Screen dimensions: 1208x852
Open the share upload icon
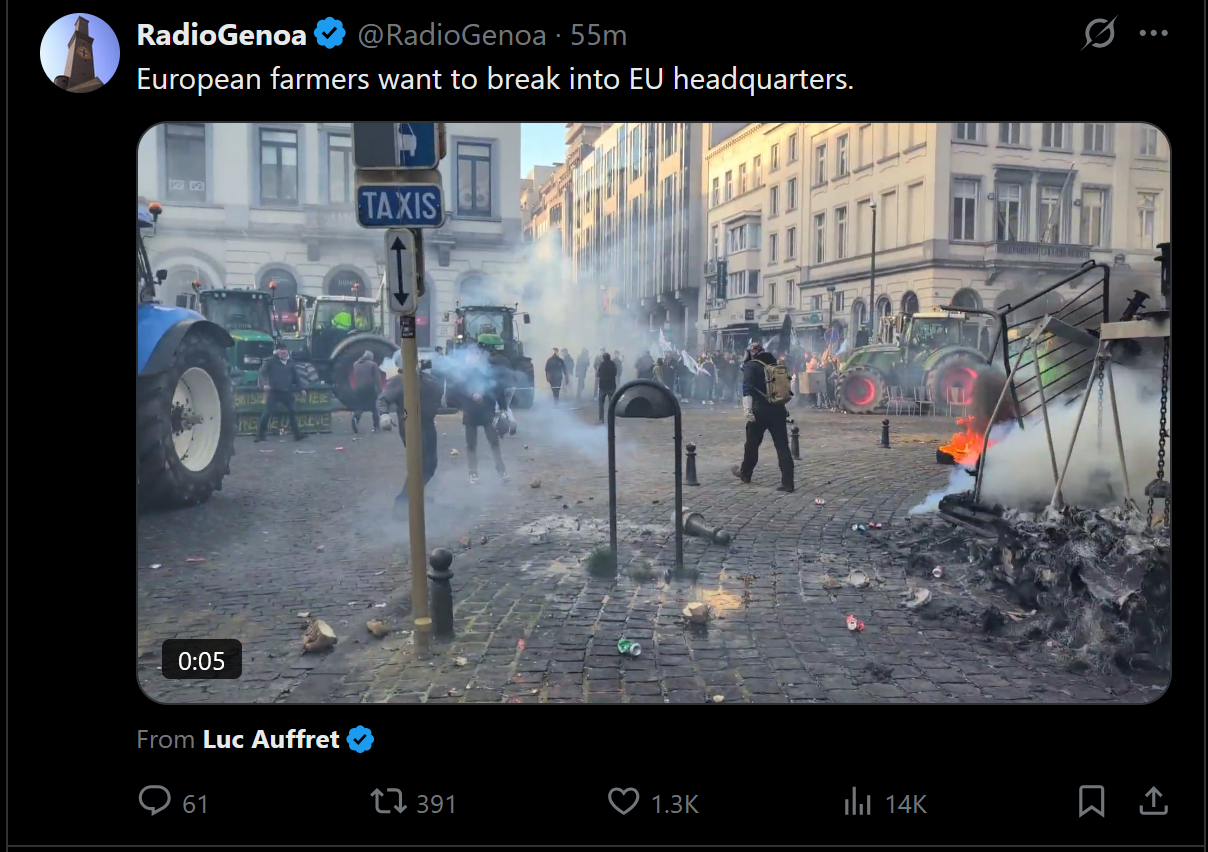pyautogui.click(x=1153, y=801)
